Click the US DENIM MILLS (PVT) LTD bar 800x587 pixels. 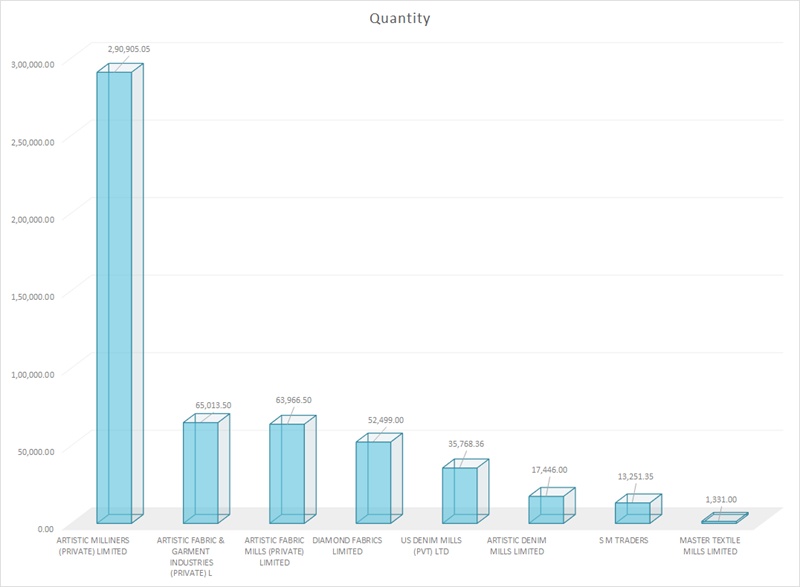tap(465, 491)
